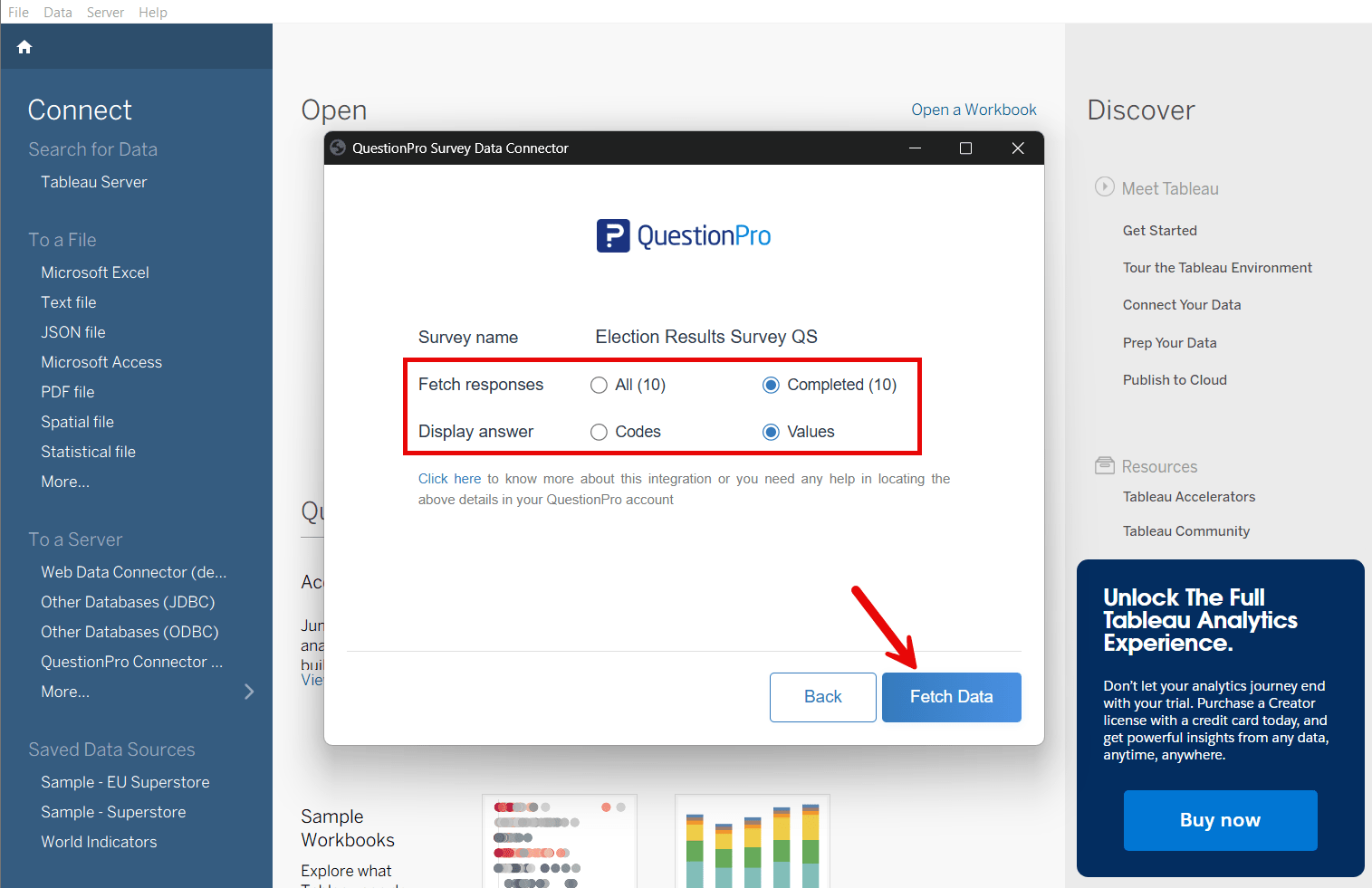Viewport: 1372px width, 888px height.
Task: Connect to a Text file
Action: 69,302
